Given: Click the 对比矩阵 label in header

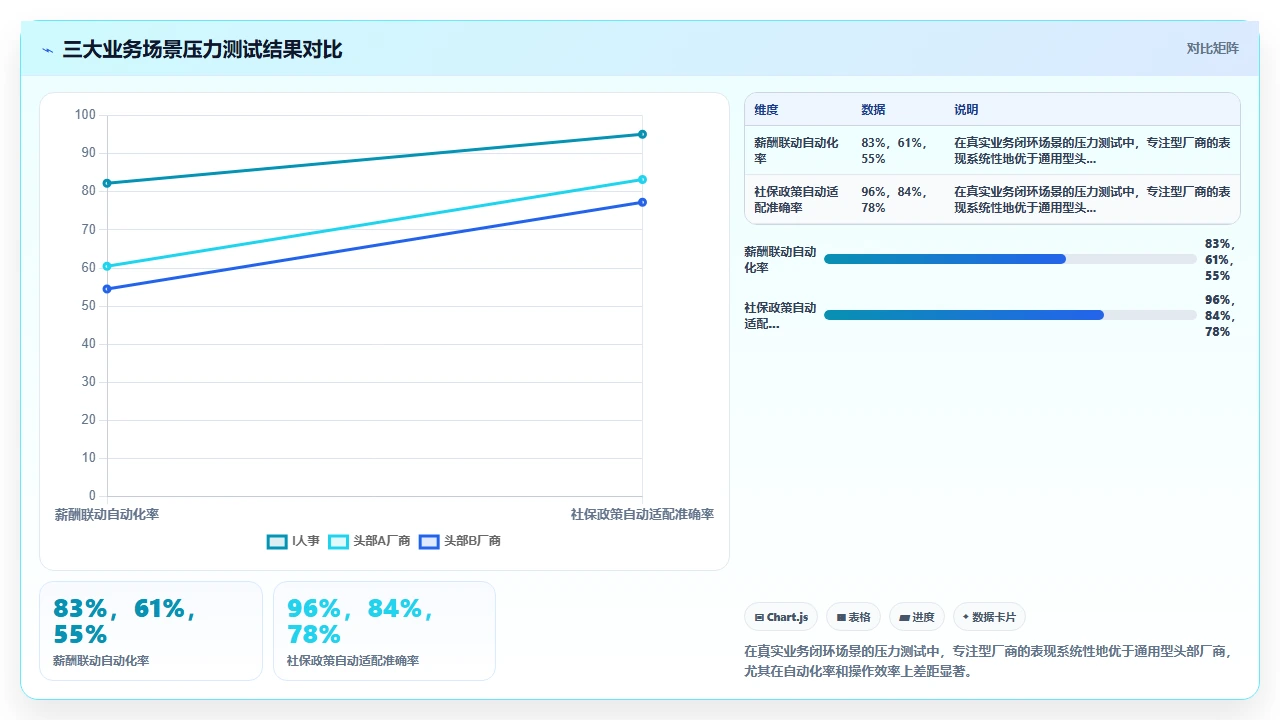Looking at the screenshot, I should tap(1212, 48).
